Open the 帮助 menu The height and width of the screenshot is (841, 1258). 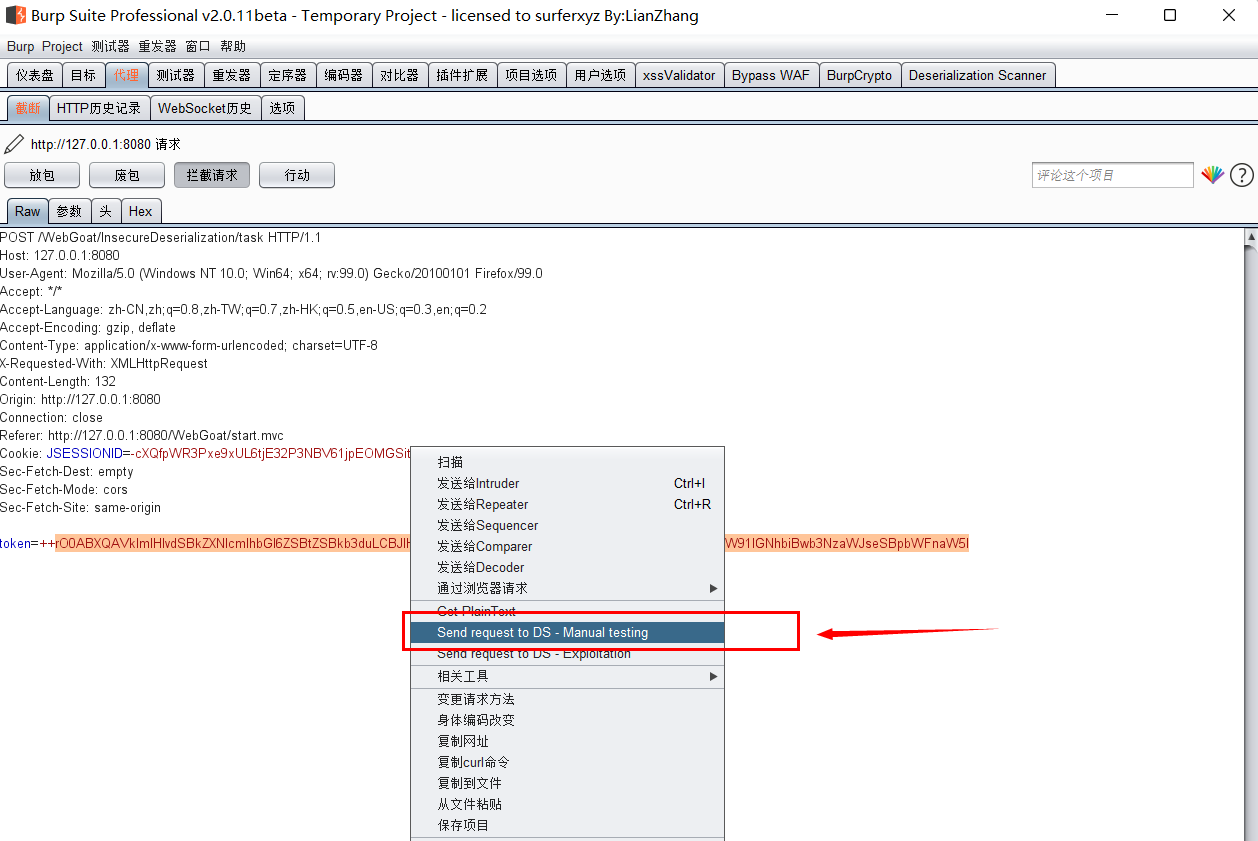coord(233,46)
